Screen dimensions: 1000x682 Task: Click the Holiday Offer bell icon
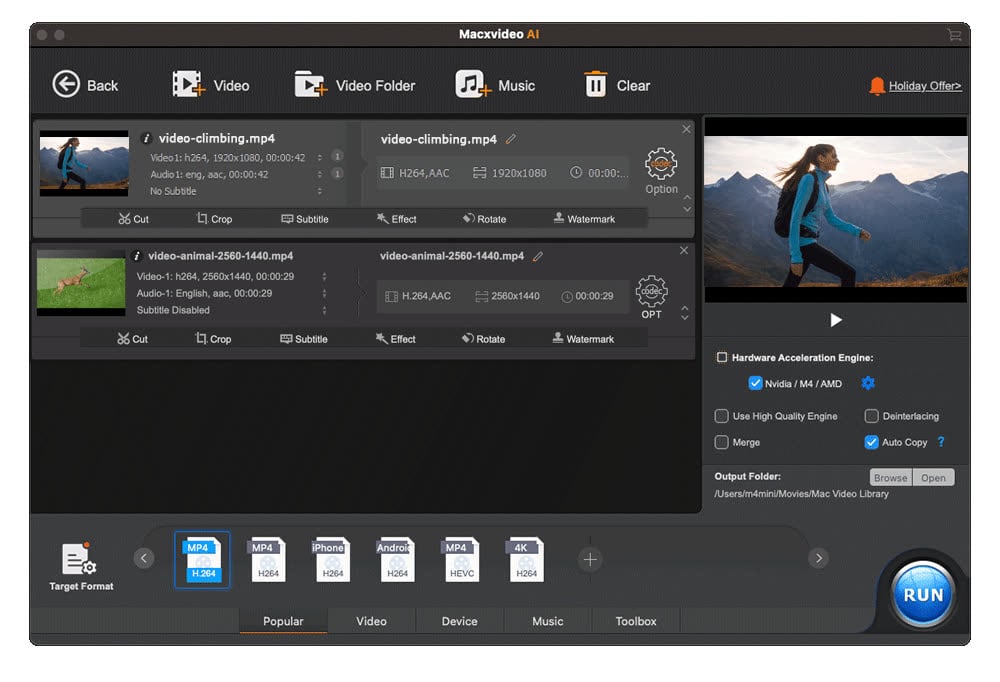tap(877, 85)
